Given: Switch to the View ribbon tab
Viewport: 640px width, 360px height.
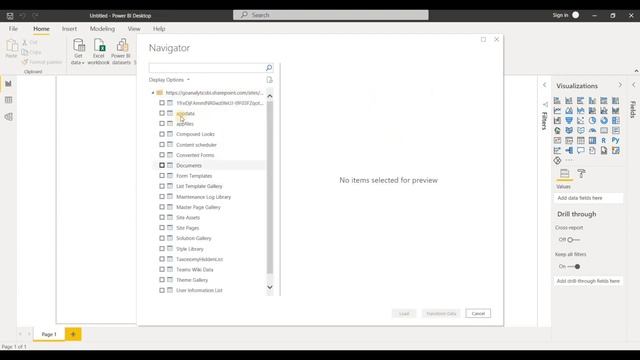Looking at the screenshot, I should click(x=134, y=29).
